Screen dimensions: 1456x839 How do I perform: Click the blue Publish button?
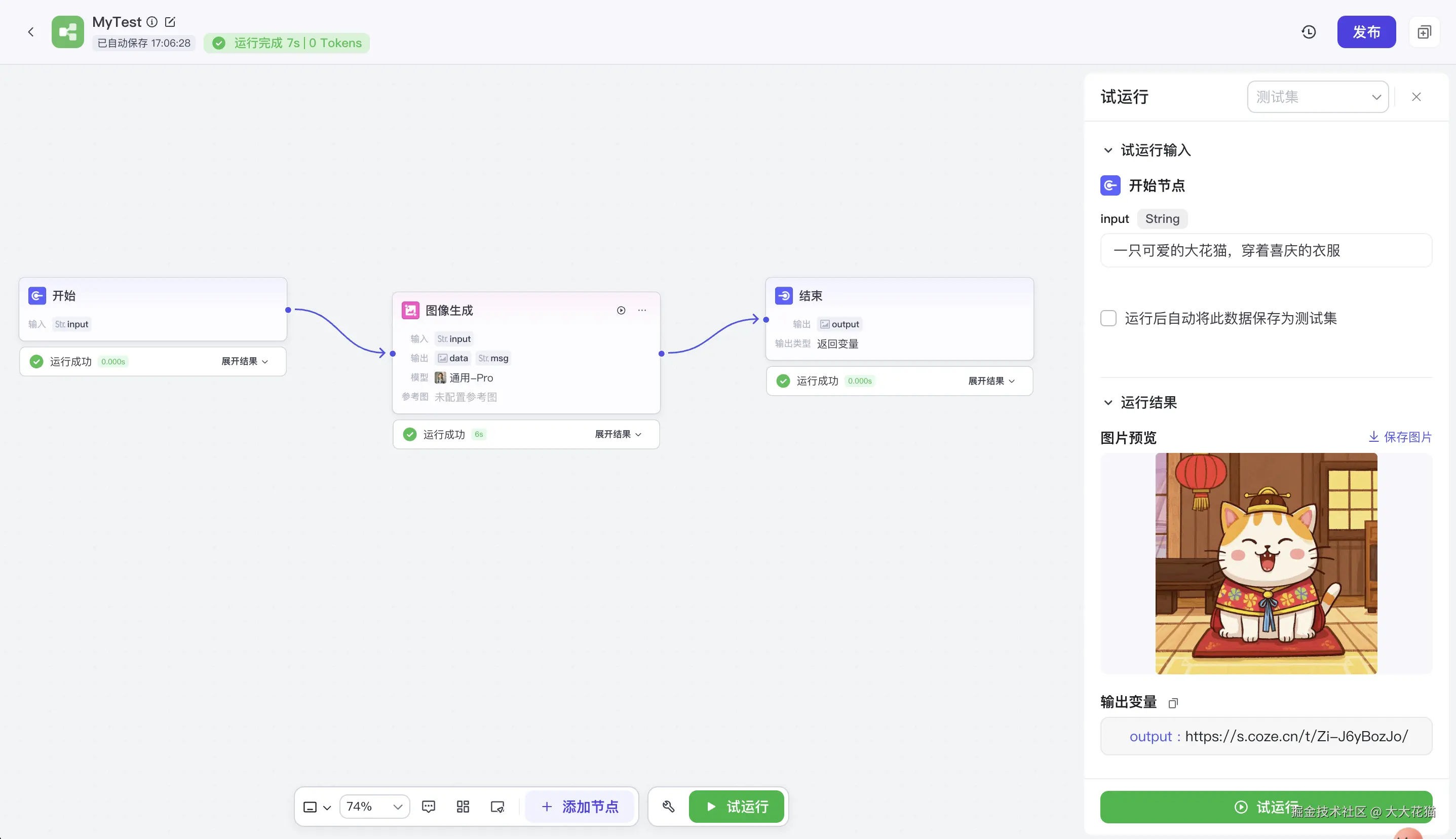pos(1366,32)
